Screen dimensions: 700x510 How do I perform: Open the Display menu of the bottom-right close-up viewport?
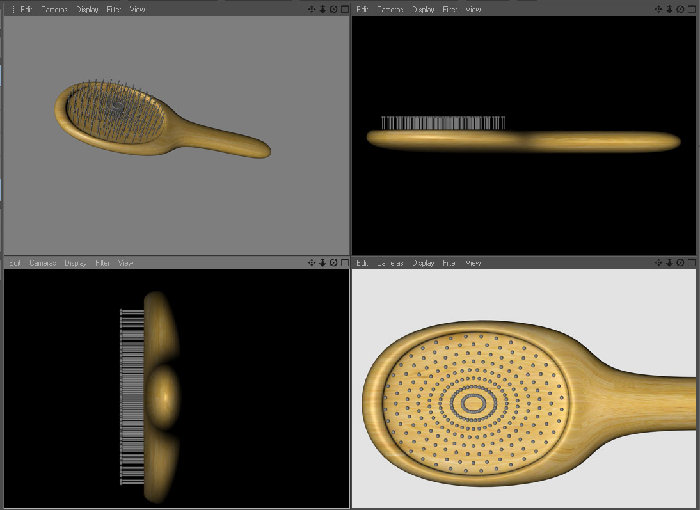[423, 263]
